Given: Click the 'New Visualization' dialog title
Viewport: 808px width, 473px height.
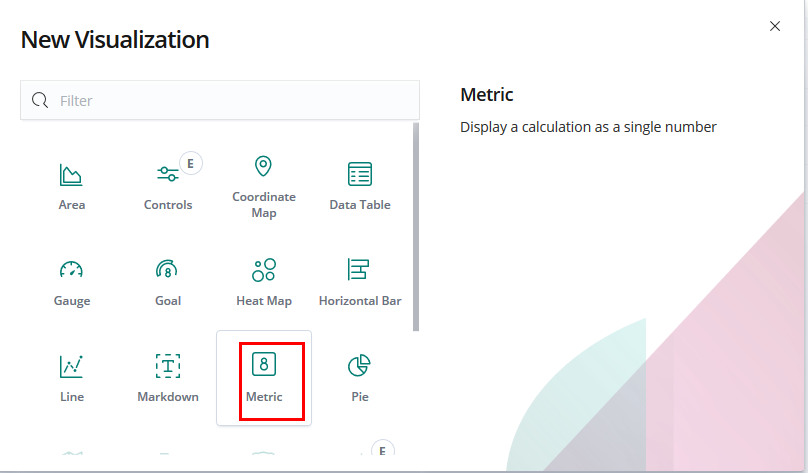Looking at the screenshot, I should pyautogui.click(x=115, y=40).
